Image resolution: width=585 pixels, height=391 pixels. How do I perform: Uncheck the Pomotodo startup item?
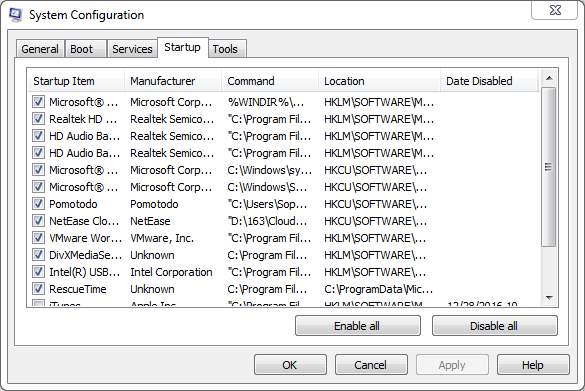point(38,204)
